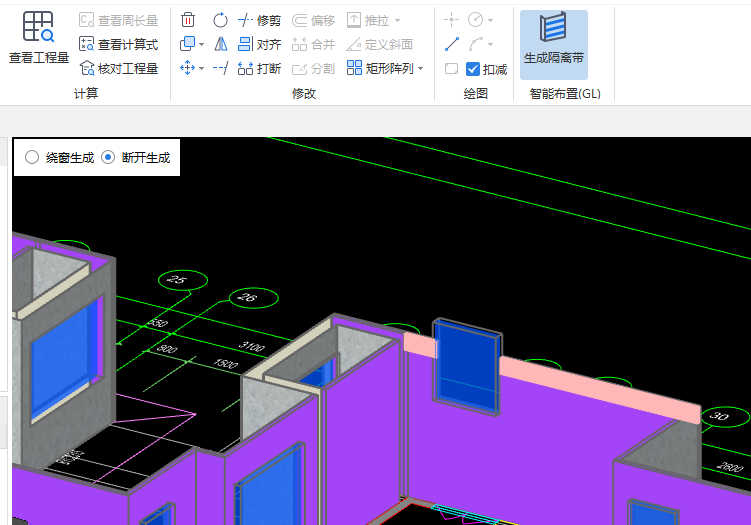Expand the move tool dropdown arrow
This screenshot has height=525, width=751.
202,69
